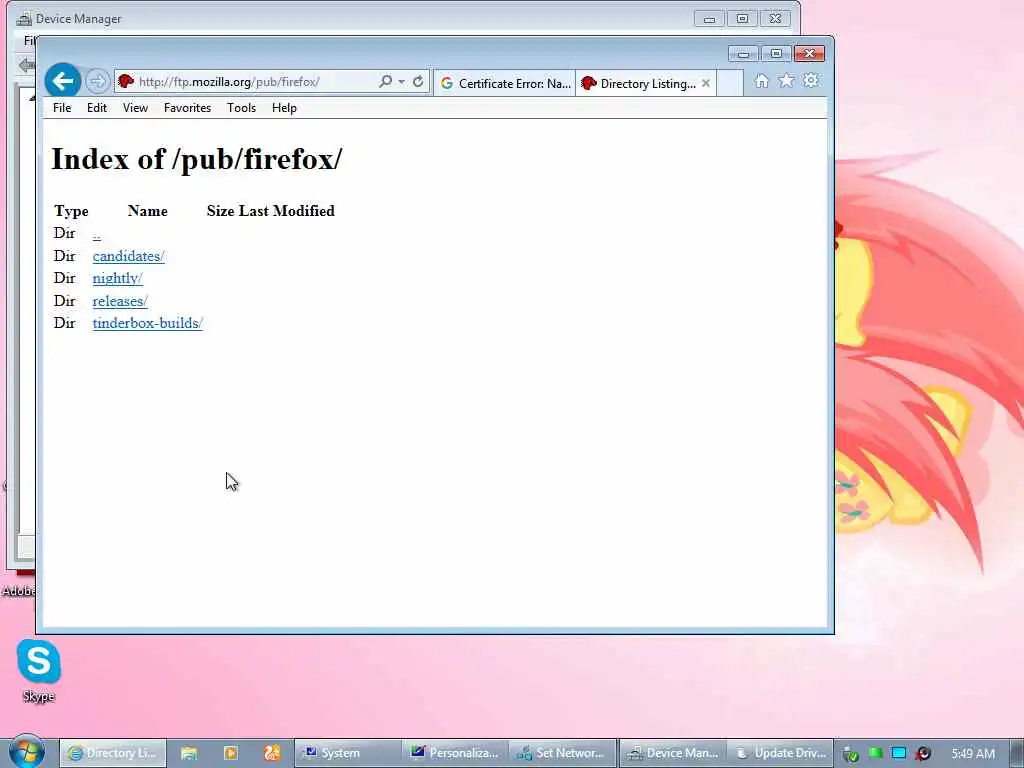The height and width of the screenshot is (768, 1024).
Task: Click the search magnifier in address bar
Action: pyautogui.click(x=385, y=82)
